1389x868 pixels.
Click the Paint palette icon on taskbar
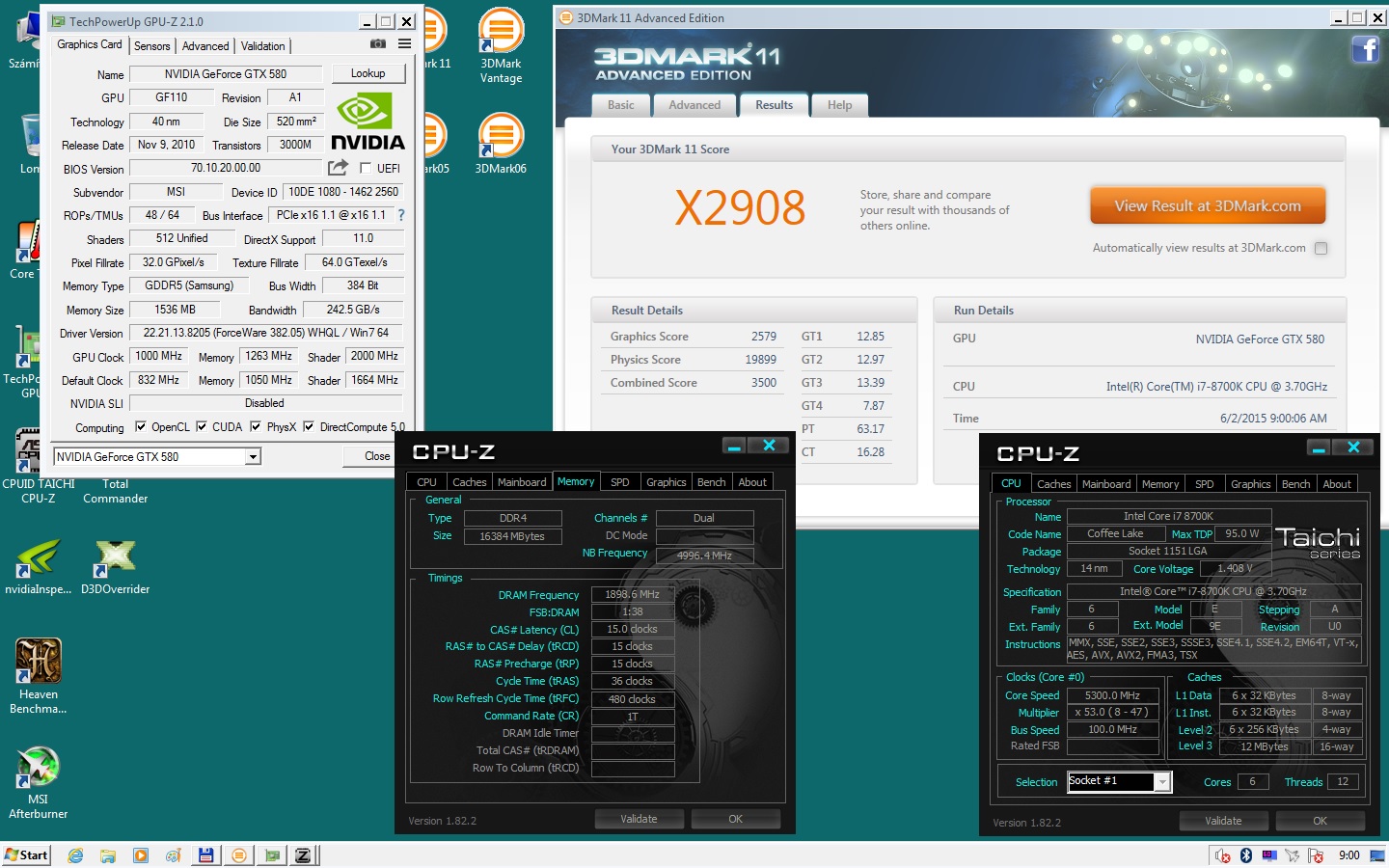point(174,855)
